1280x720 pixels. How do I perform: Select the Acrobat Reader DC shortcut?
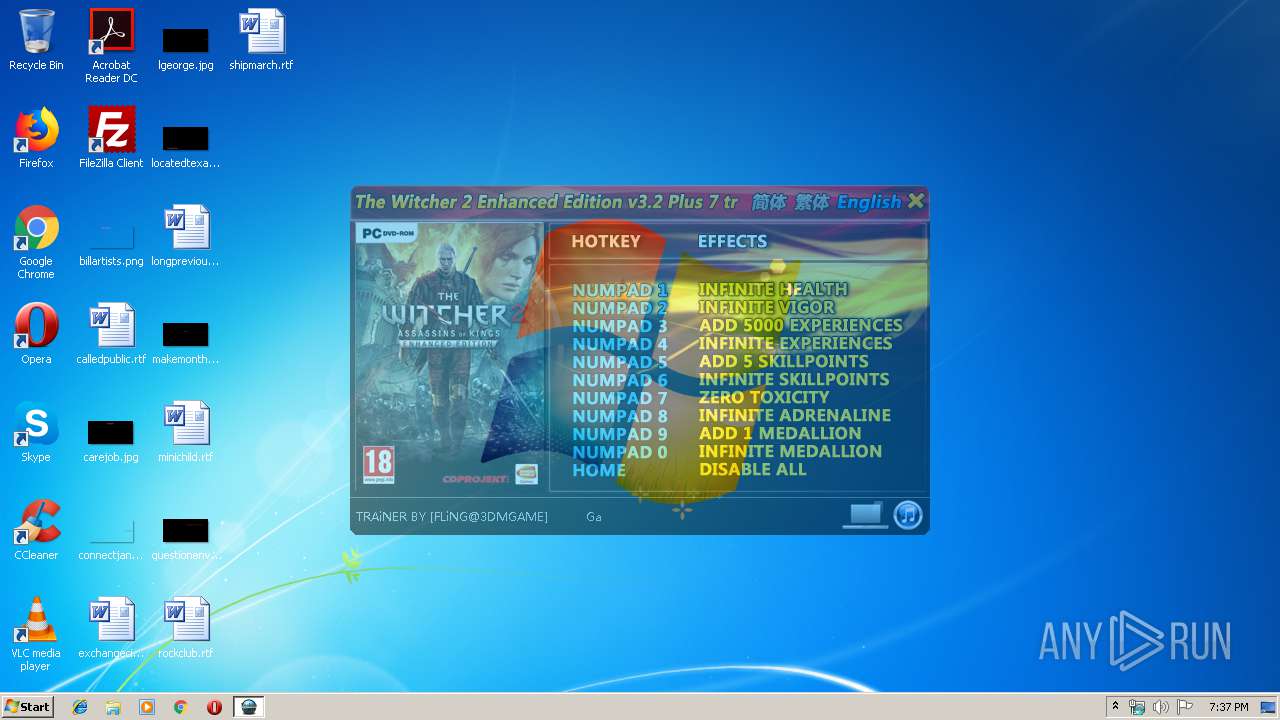tap(111, 46)
